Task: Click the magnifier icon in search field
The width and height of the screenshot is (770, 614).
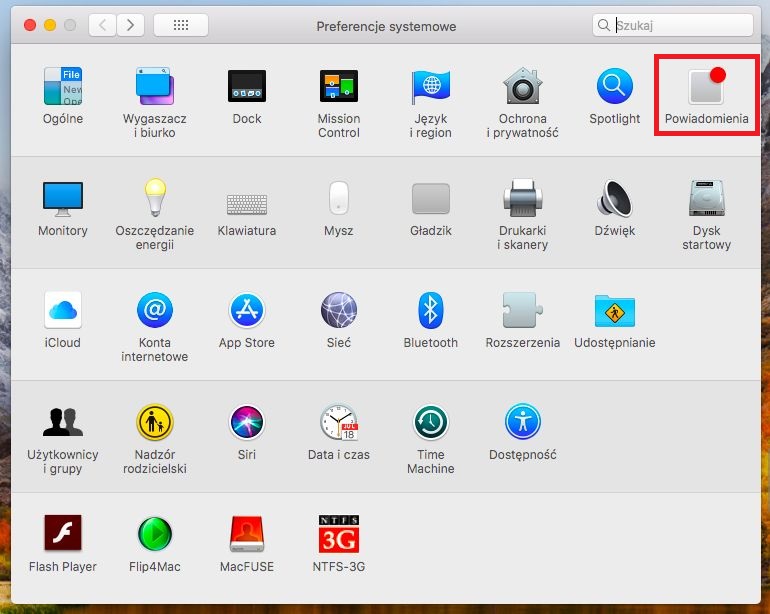Action: click(604, 25)
